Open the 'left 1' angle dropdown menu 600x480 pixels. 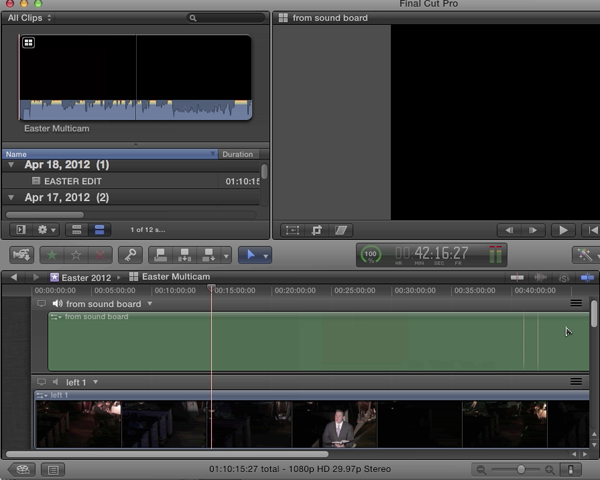(95, 382)
